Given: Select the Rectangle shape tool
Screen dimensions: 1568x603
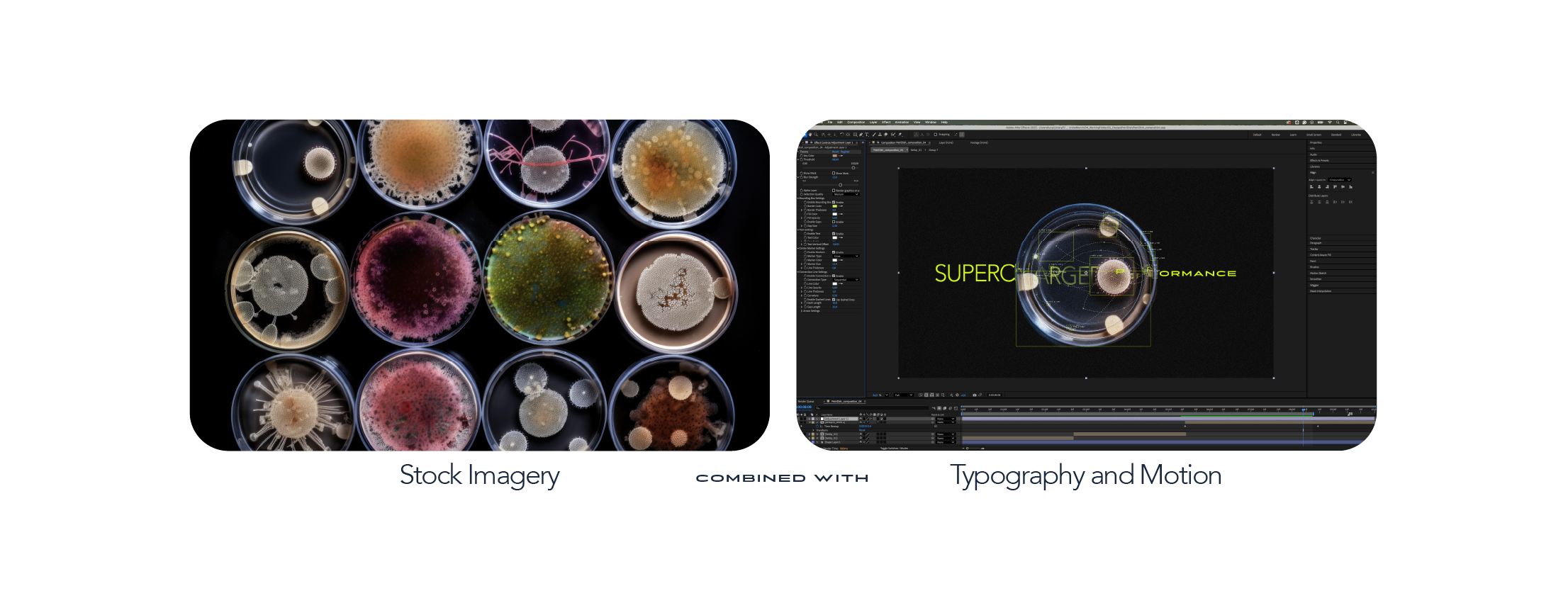Looking at the screenshot, I should point(855,135).
